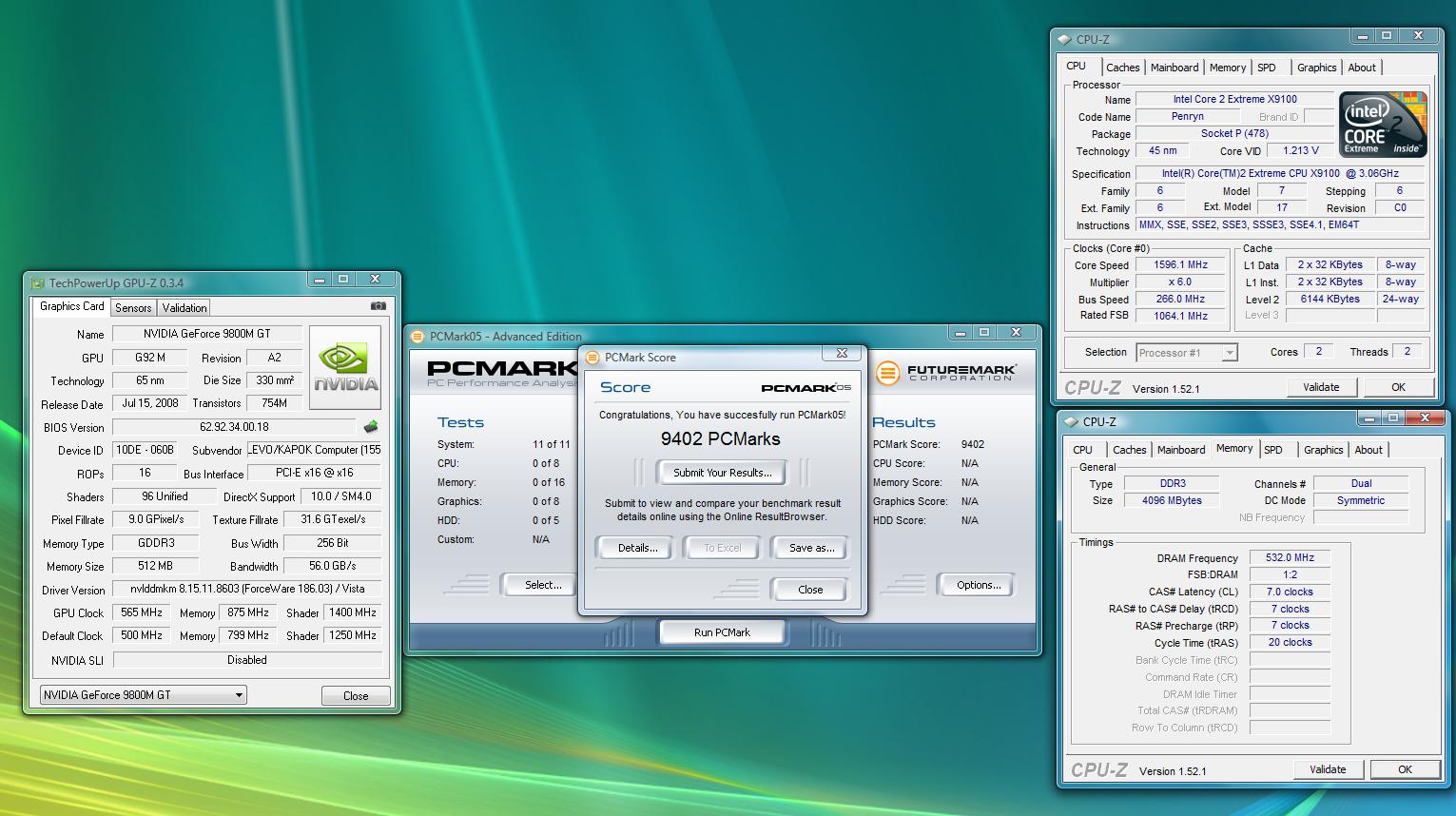
Task: Click the GPU Clock 565 MHz field
Action: tap(141, 612)
